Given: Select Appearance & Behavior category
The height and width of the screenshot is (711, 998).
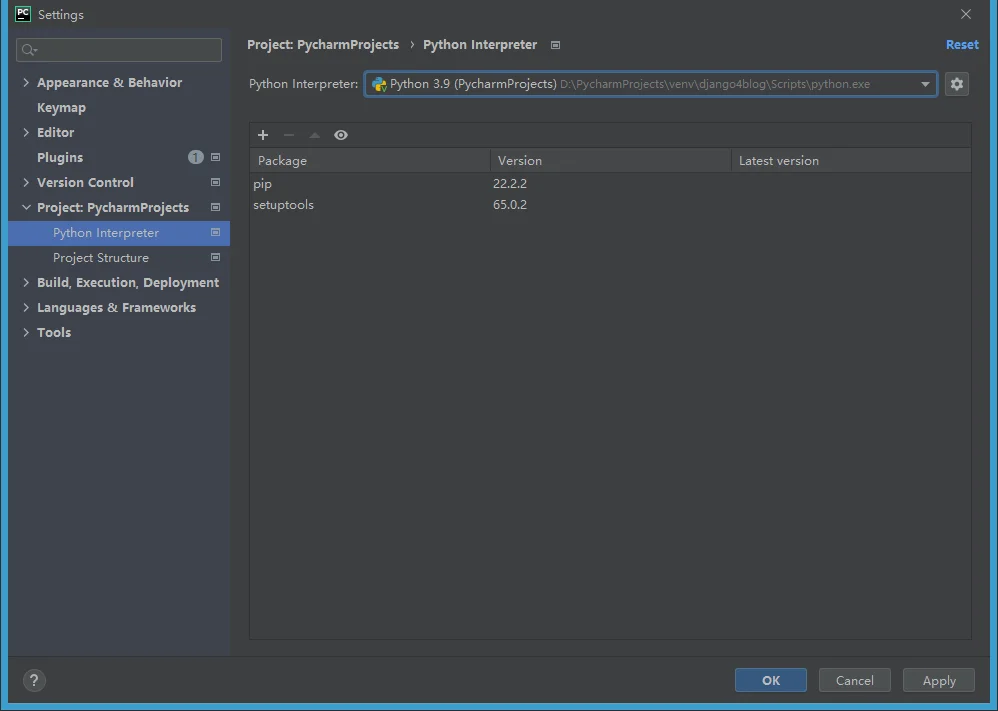Looking at the screenshot, I should [x=109, y=82].
